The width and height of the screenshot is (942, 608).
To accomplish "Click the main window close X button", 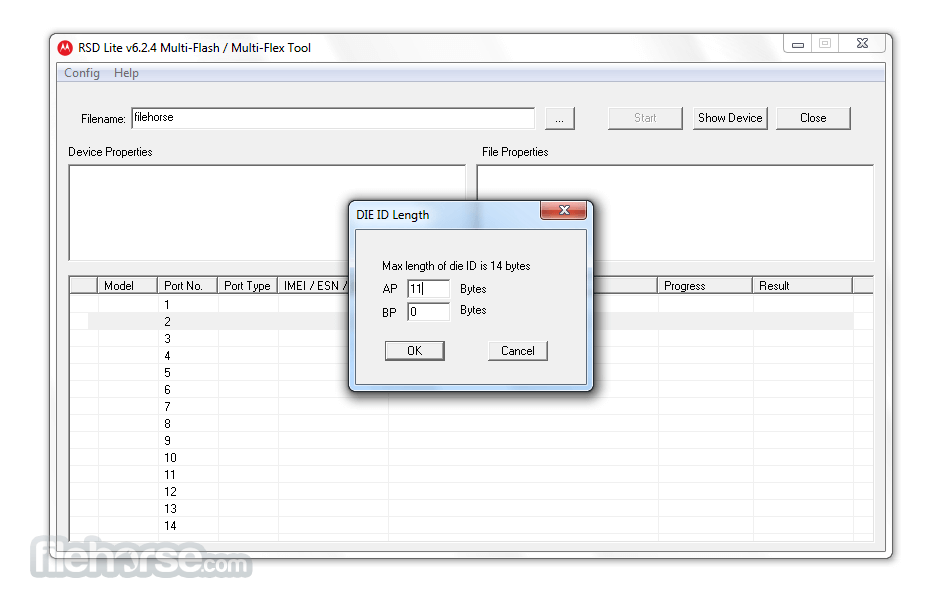I will (862, 44).
